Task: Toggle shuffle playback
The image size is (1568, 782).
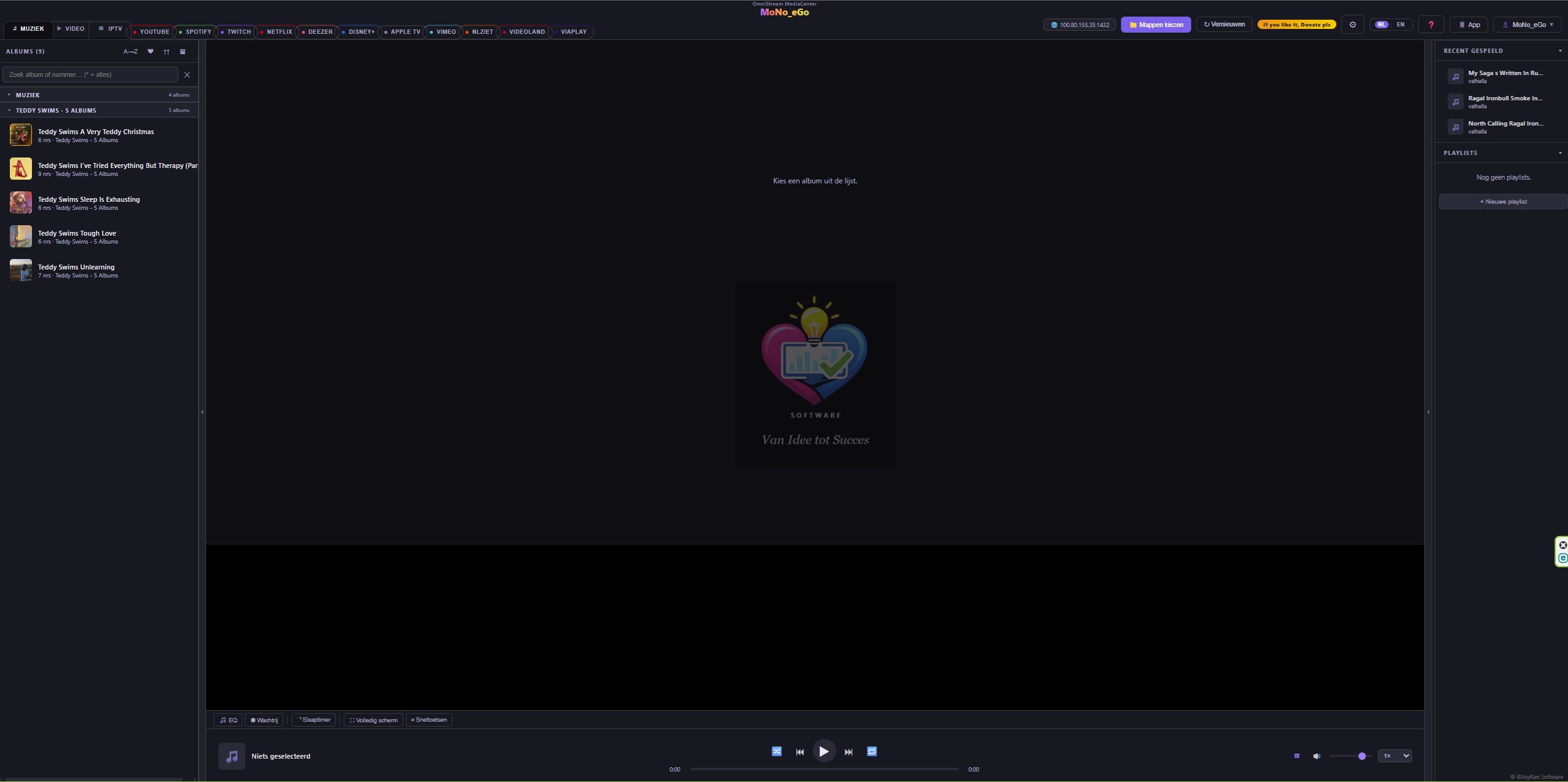Action: point(777,751)
